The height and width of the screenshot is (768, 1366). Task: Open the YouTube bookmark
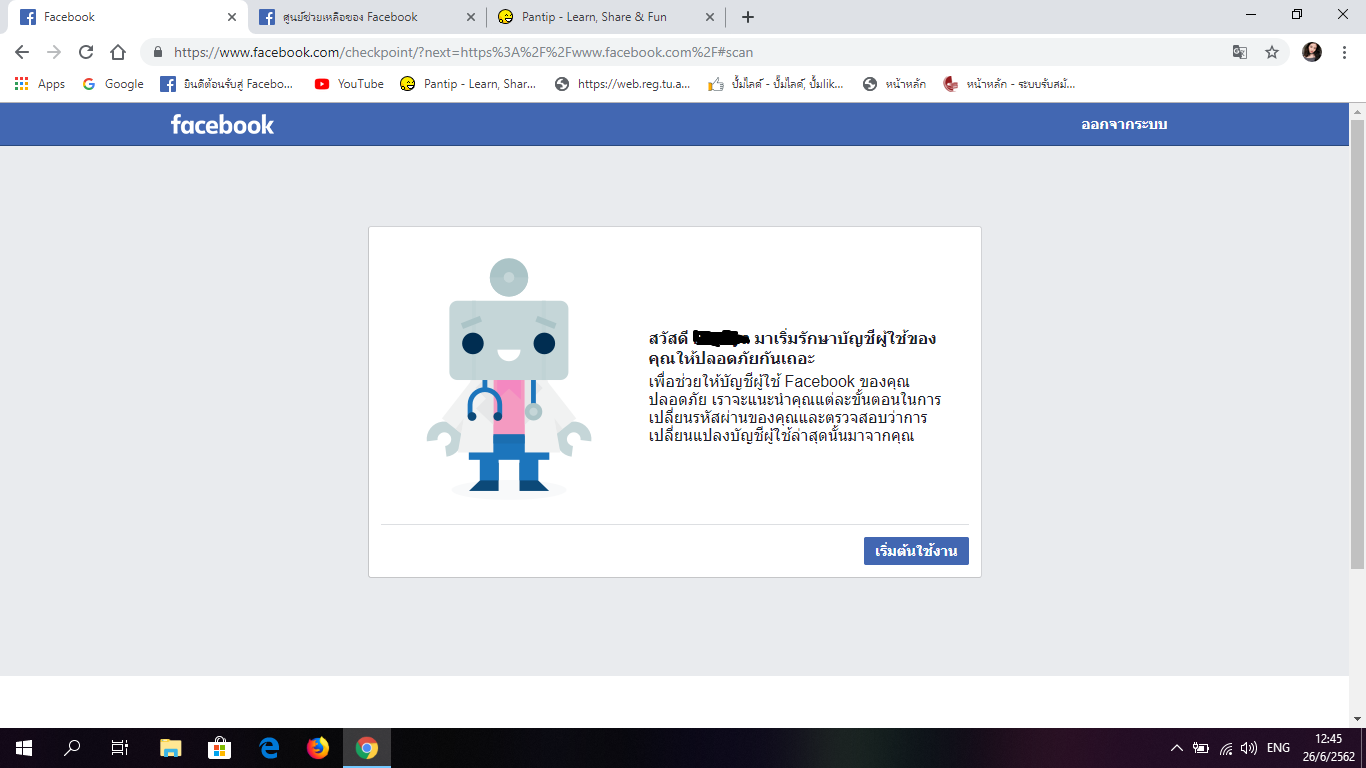[349, 84]
